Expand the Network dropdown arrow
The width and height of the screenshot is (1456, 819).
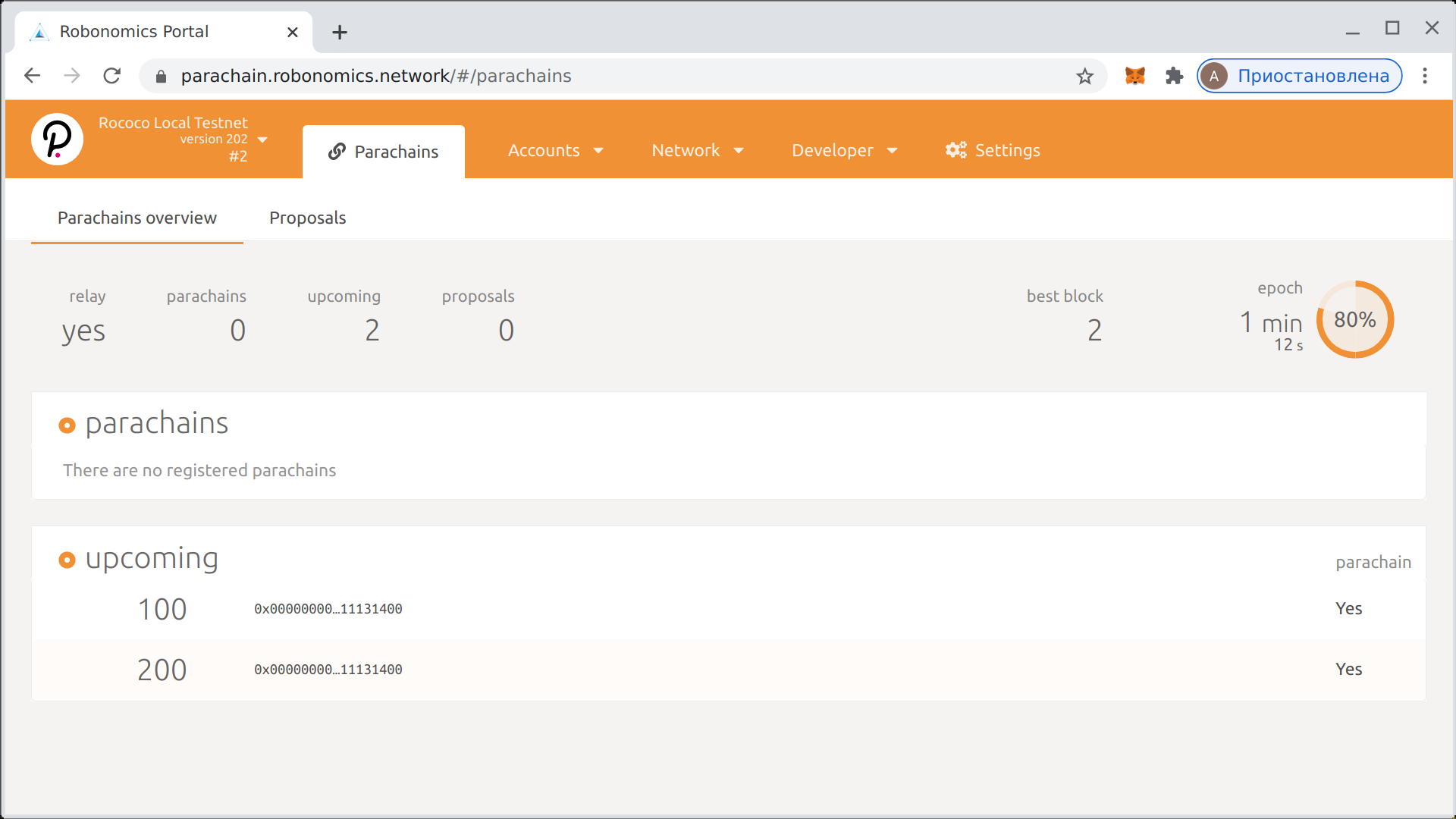739,151
